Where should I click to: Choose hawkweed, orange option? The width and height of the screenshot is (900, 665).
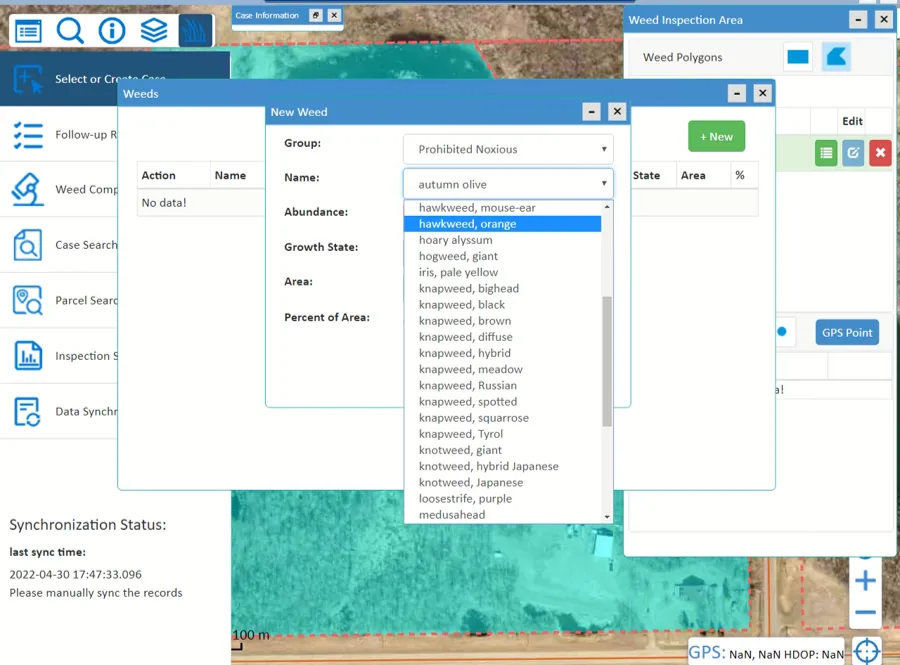coord(502,224)
